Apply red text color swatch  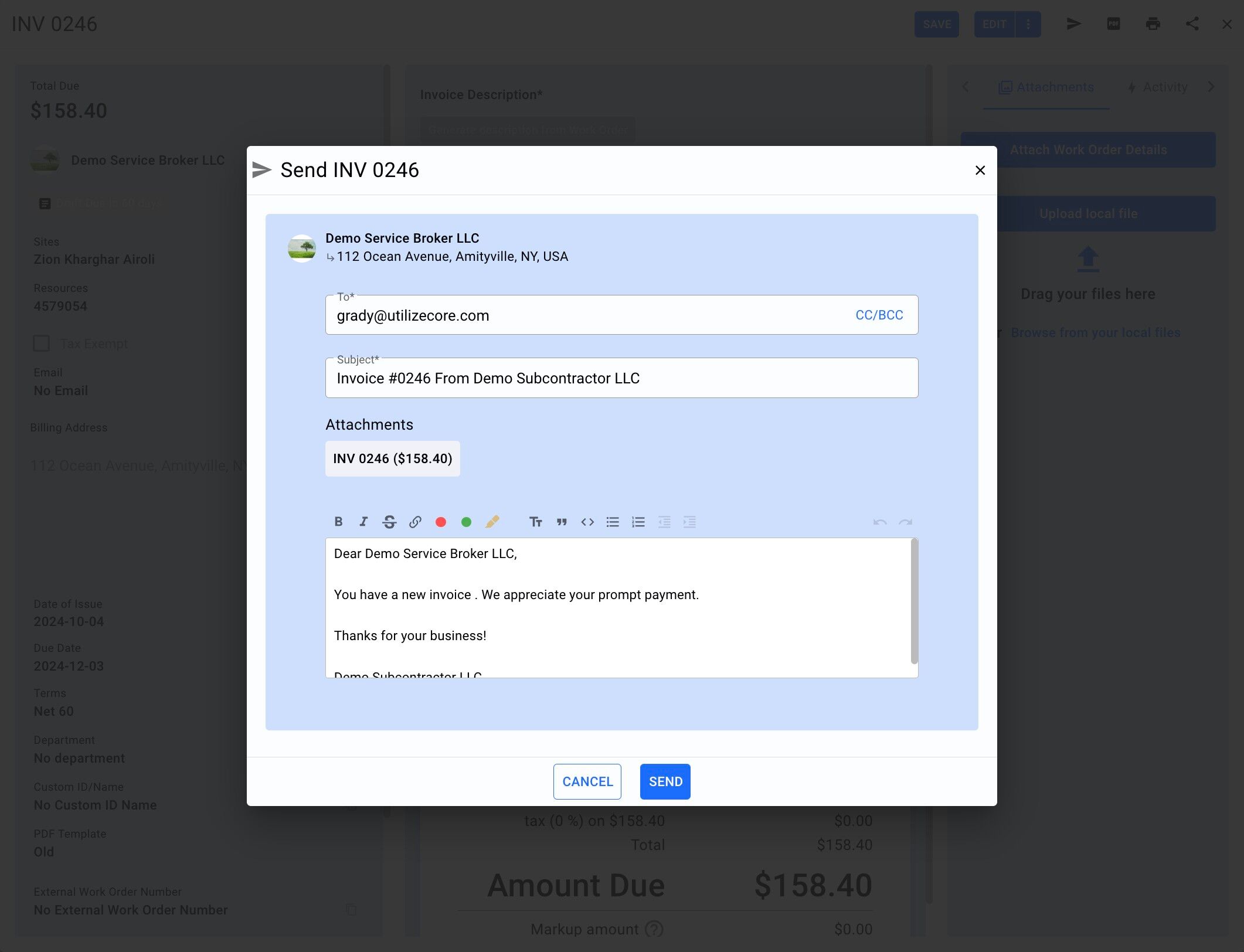pyautogui.click(x=441, y=522)
